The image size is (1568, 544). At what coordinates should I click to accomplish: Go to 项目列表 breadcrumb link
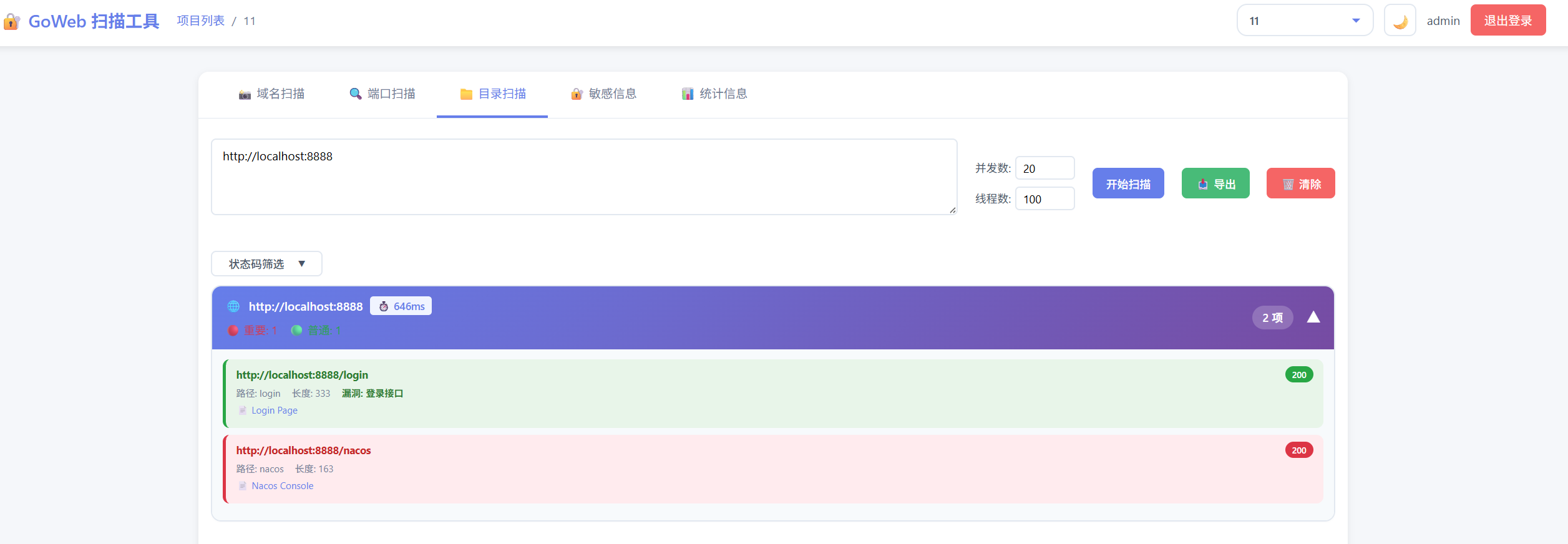[x=200, y=21]
